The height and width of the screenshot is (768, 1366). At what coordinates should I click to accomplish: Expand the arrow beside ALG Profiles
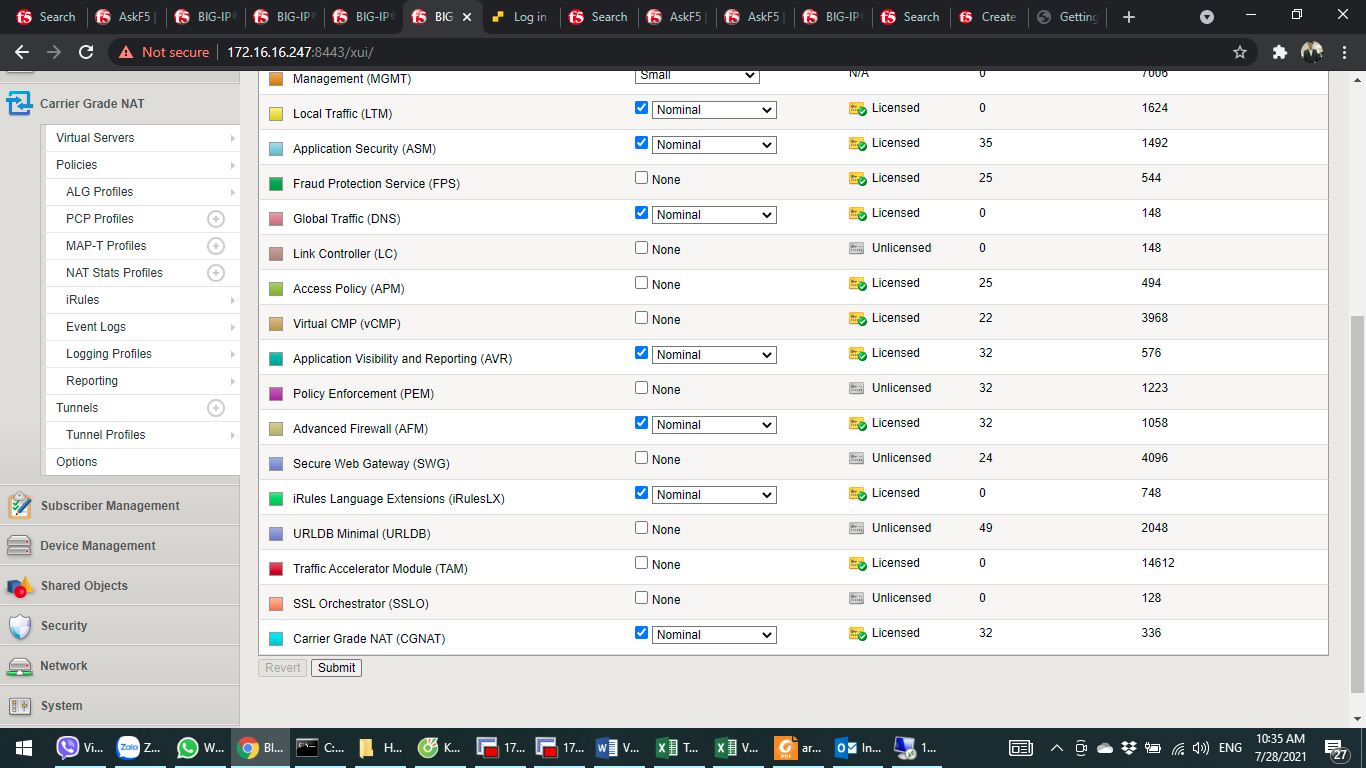click(233, 192)
